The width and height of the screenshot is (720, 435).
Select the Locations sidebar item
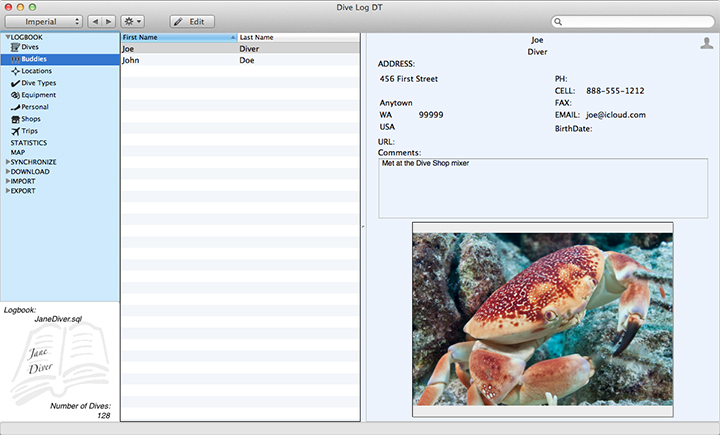pyautogui.click(x=36, y=71)
